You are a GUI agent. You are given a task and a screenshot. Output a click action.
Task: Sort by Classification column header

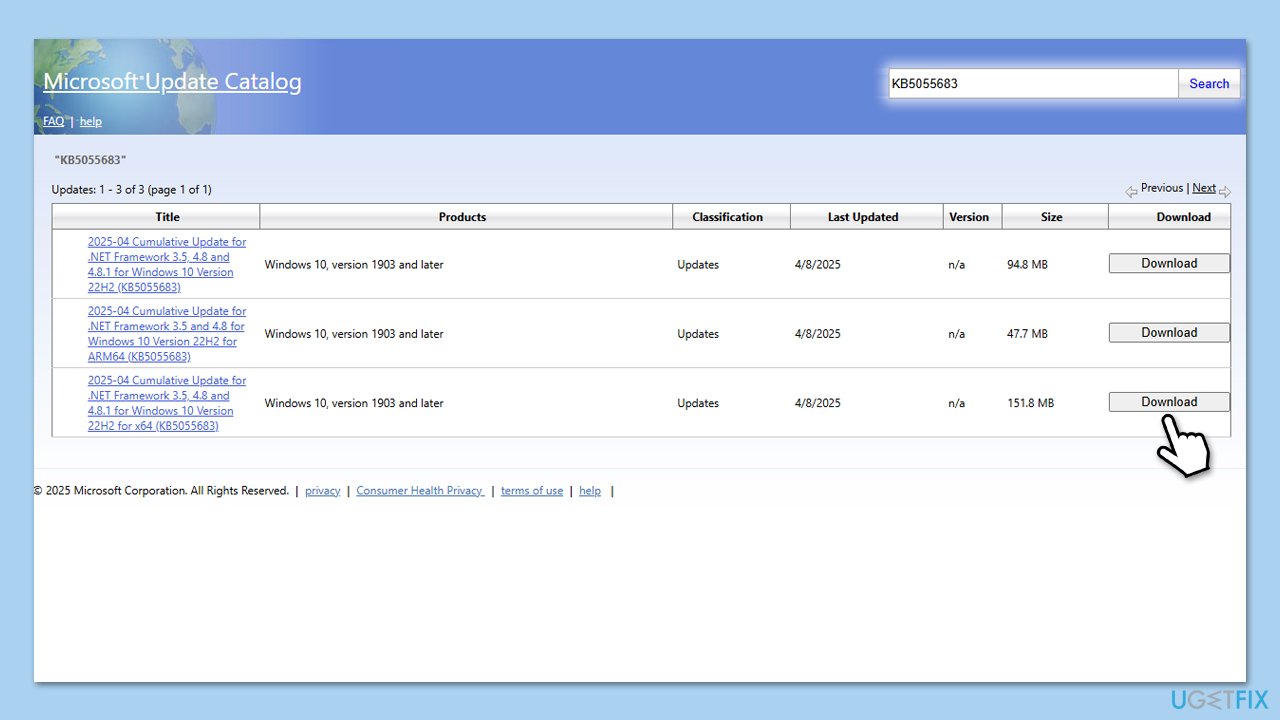click(727, 217)
